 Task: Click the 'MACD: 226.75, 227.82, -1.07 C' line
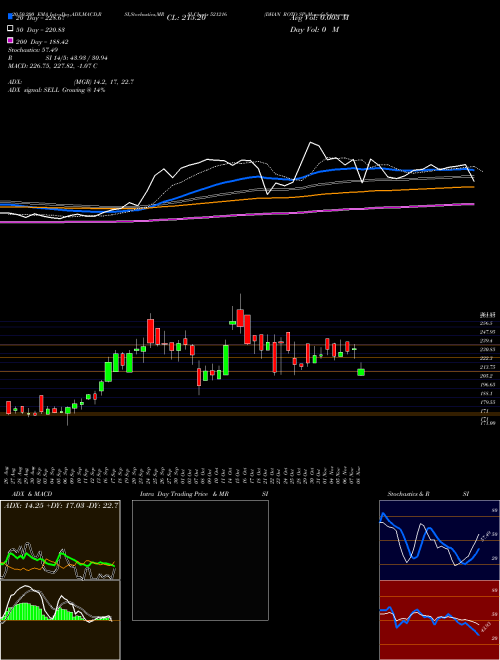pos(53,66)
